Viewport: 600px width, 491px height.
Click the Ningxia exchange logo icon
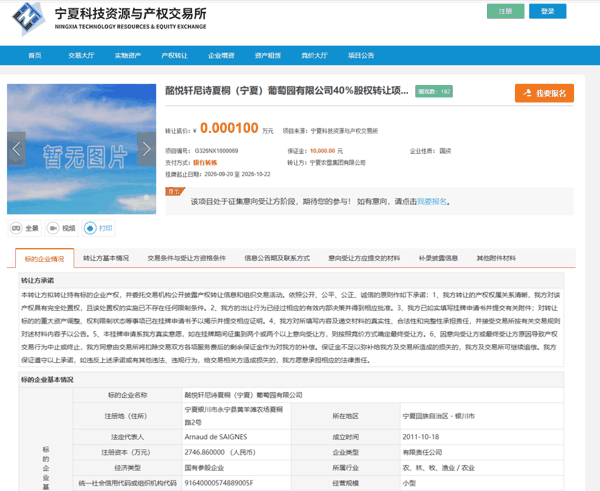(29, 18)
